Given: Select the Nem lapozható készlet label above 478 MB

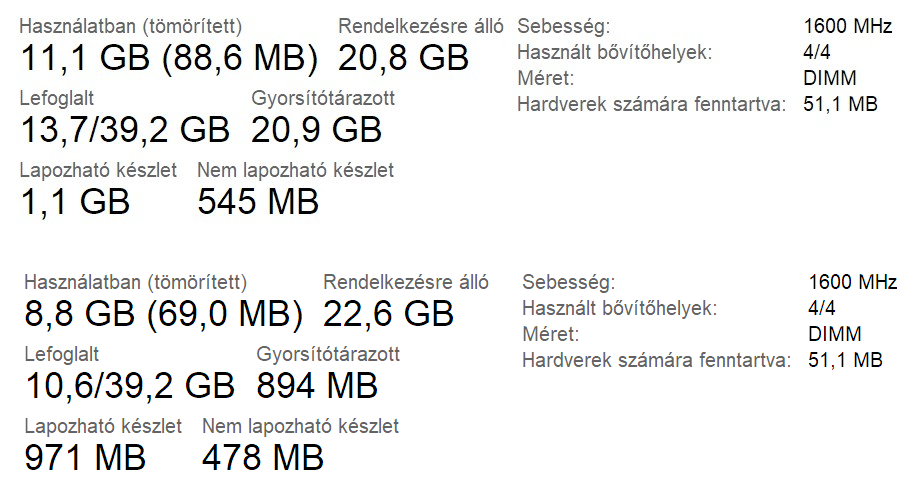Looking at the screenshot, I should point(300,426).
